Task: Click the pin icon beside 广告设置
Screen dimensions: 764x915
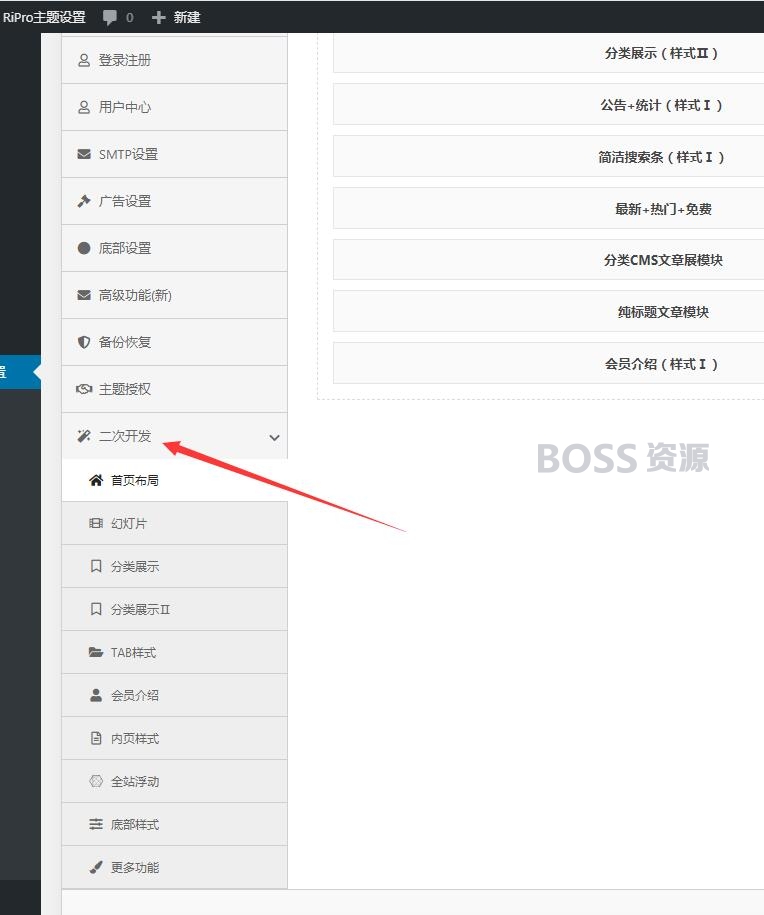Action: (84, 201)
